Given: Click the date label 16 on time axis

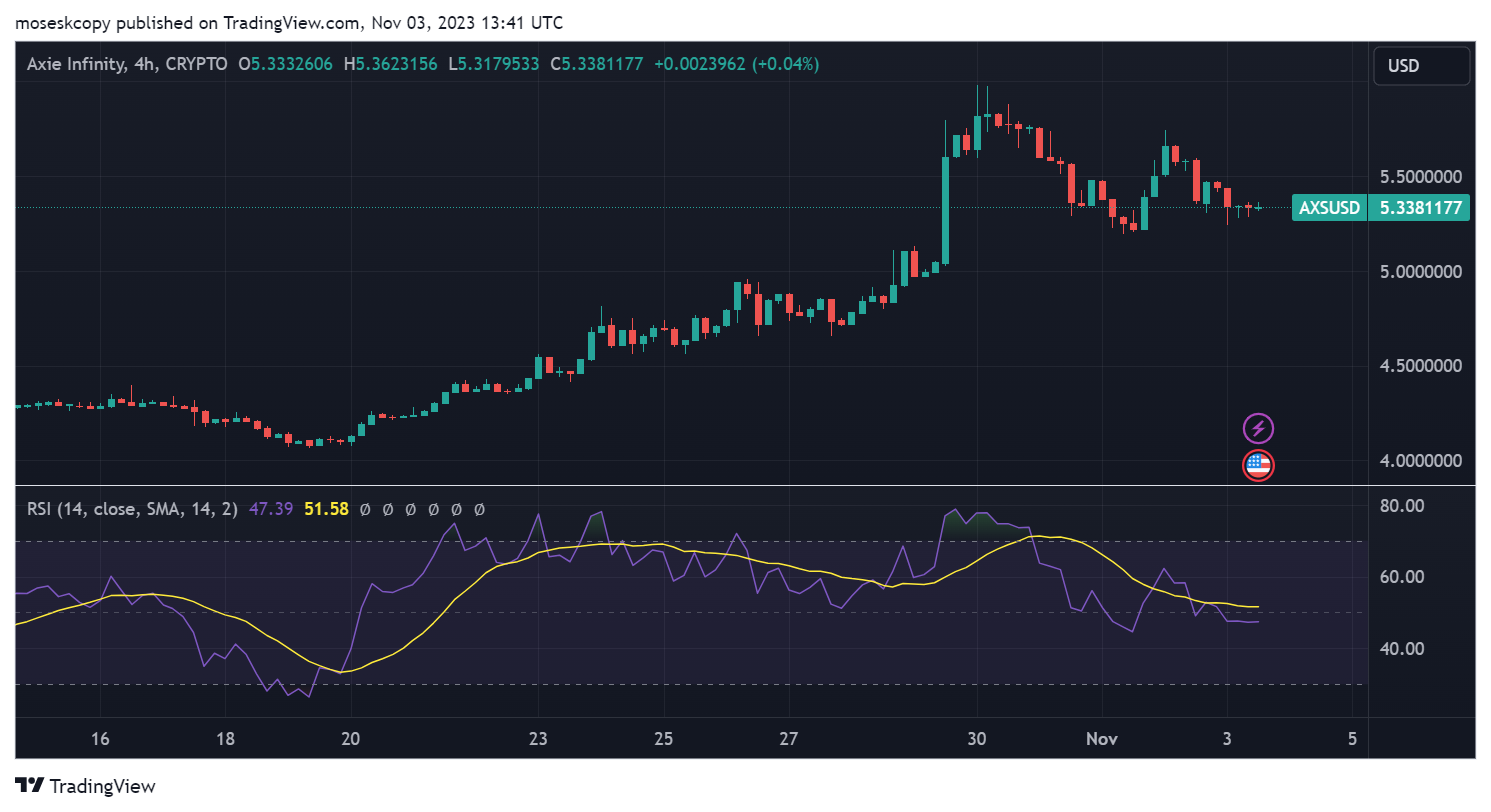Looking at the screenshot, I should point(99,739).
